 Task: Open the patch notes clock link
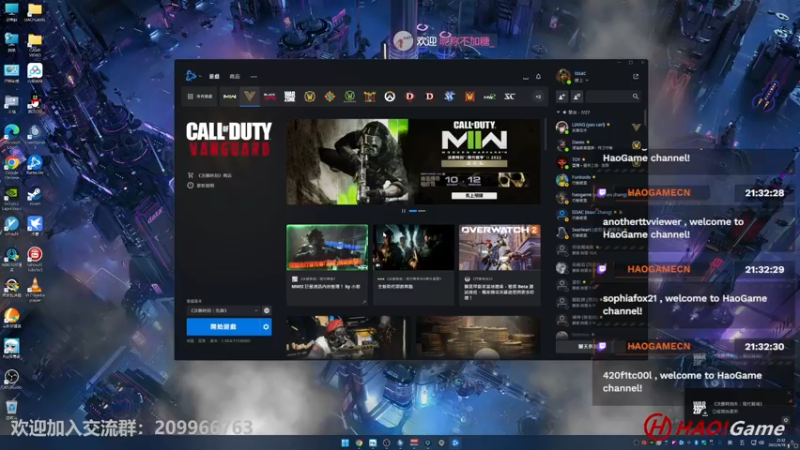pyautogui.click(x=201, y=185)
